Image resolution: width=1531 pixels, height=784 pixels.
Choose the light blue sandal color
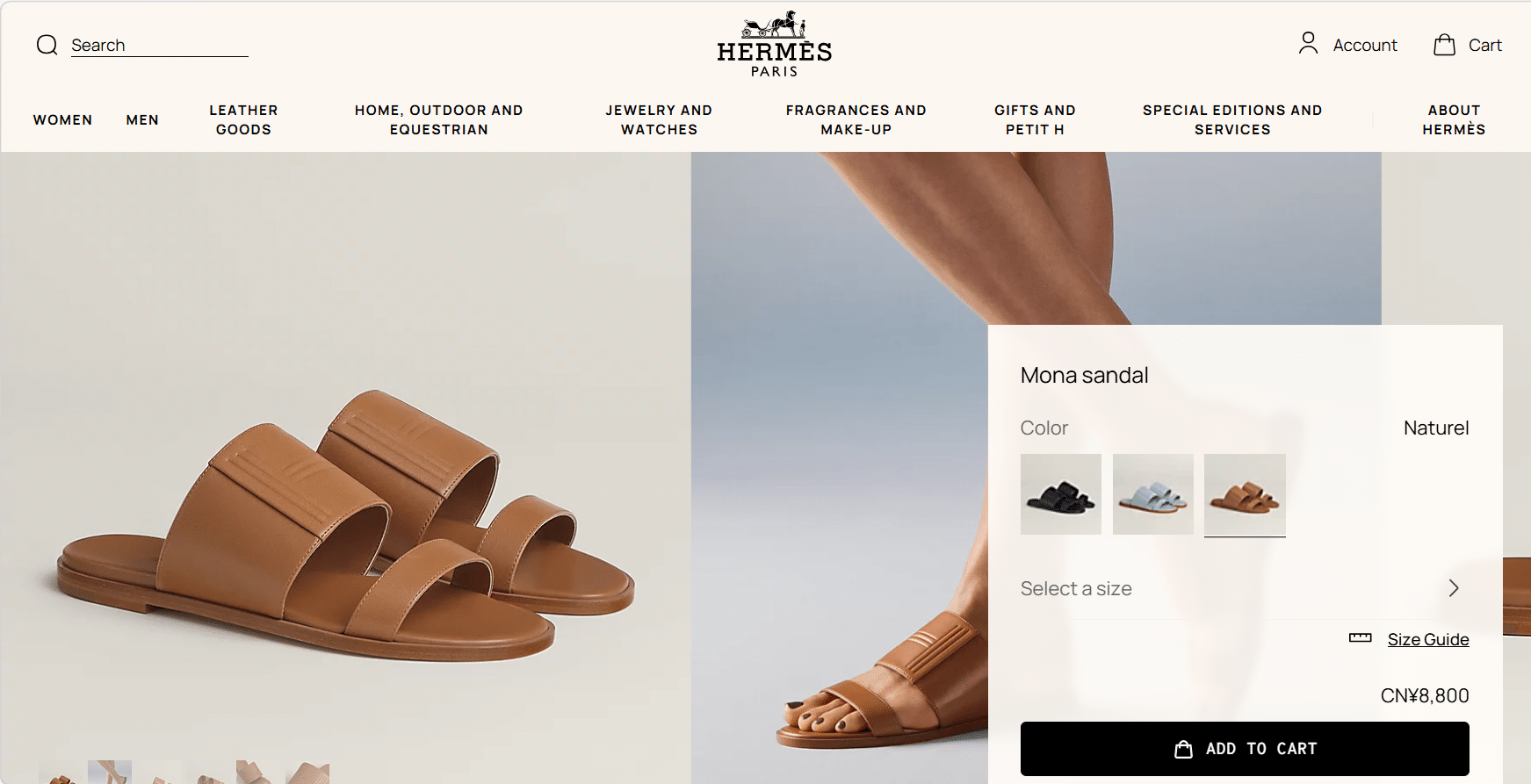click(1152, 494)
